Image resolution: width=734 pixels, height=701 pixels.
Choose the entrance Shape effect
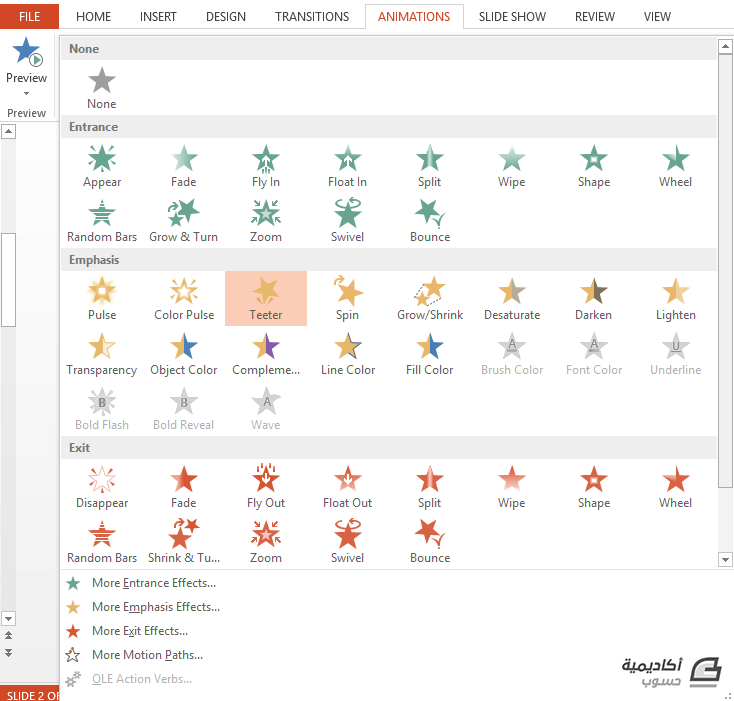tap(594, 166)
